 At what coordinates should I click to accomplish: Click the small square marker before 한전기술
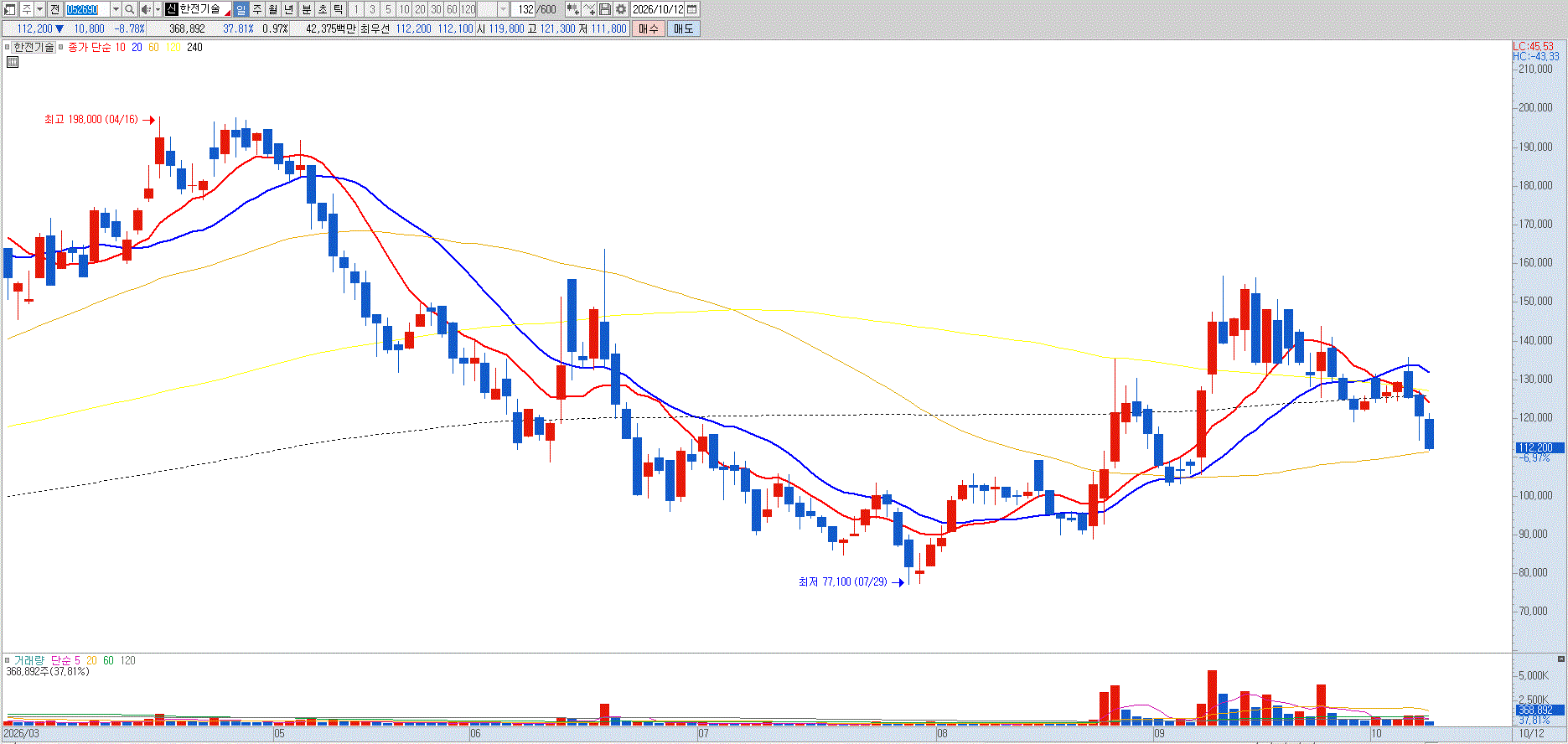click(8, 48)
